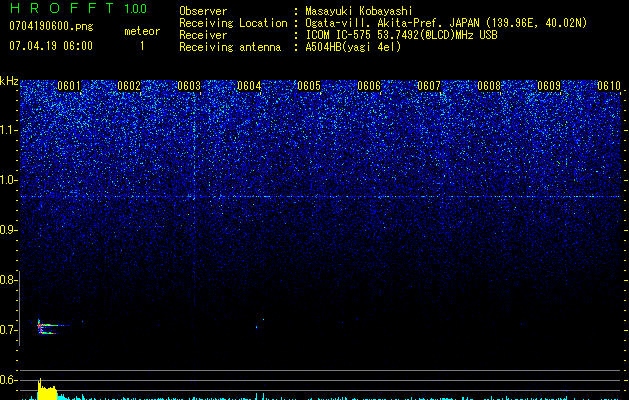This screenshot has width=629, height=400.
Task: Click the 0602 time marker
Action: [129, 86]
